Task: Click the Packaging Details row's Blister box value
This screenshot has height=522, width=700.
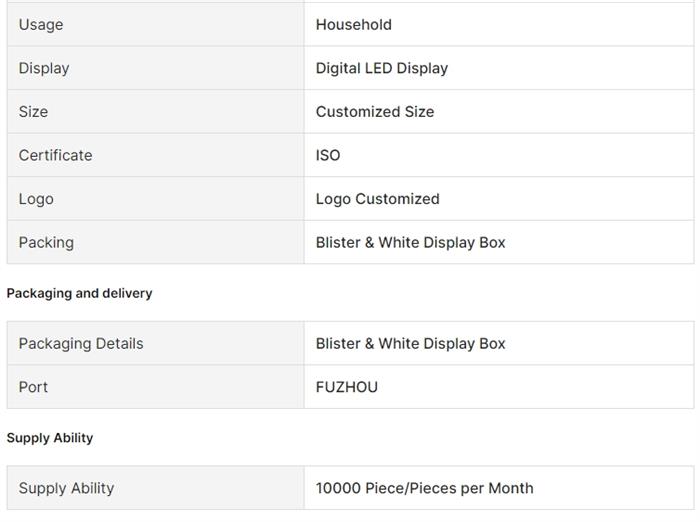Action: tap(410, 343)
